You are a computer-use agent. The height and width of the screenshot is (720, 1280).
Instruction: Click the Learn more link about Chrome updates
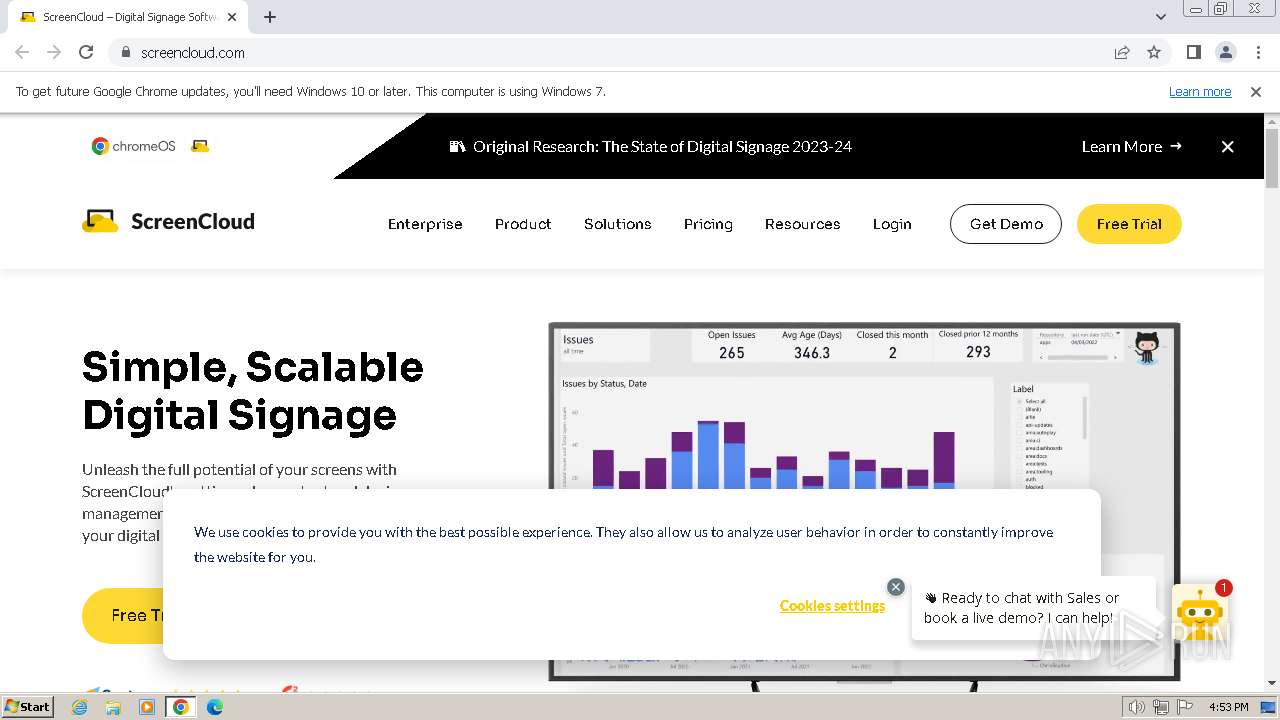[1200, 92]
